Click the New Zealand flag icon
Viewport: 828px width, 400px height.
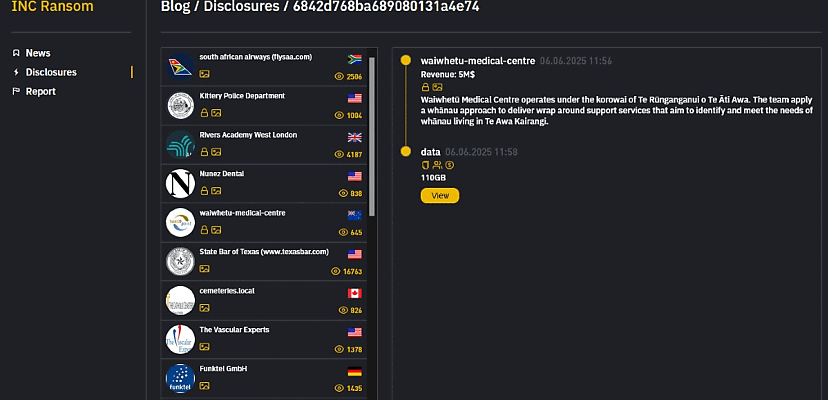coord(355,215)
